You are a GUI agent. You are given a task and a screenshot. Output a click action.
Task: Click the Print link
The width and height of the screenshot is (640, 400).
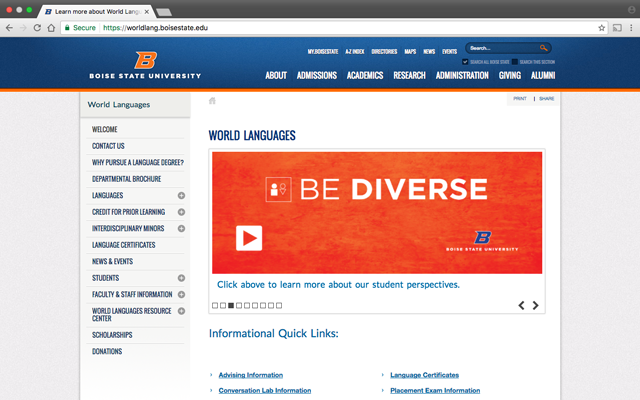click(x=520, y=99)
